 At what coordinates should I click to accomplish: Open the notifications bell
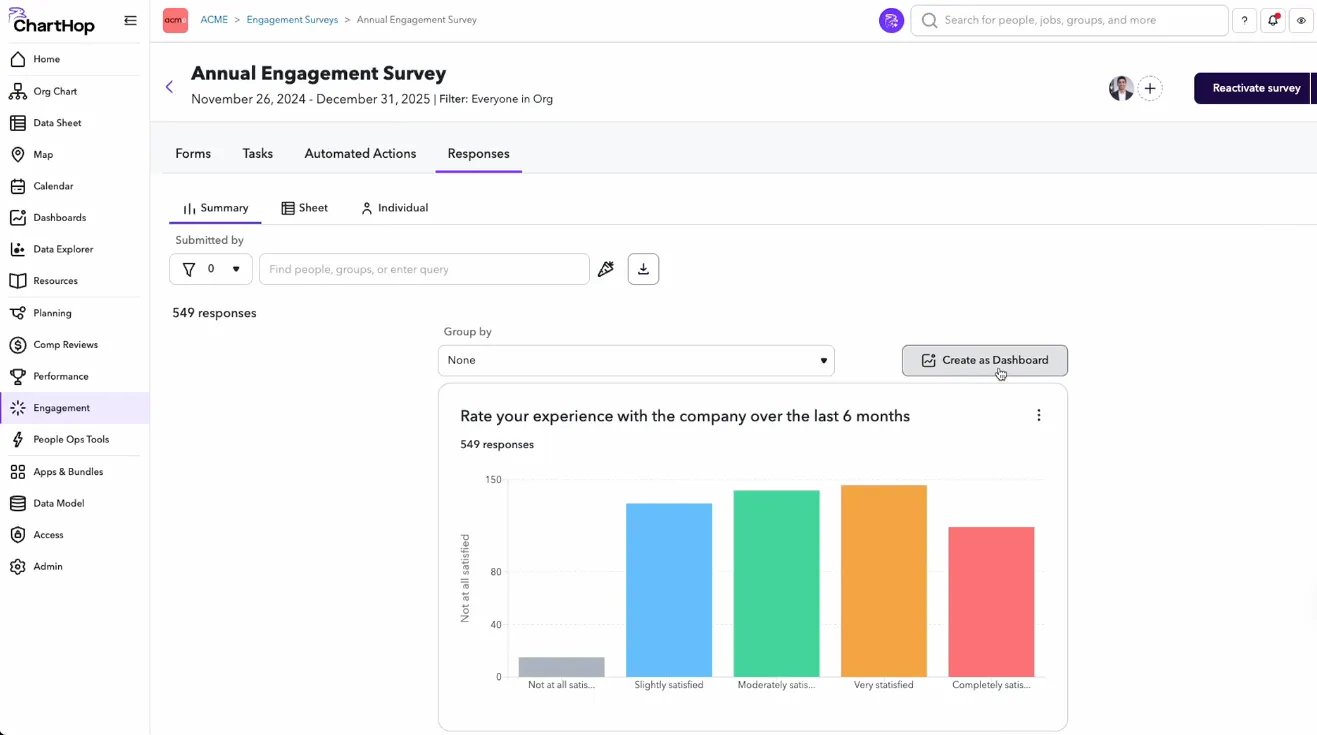[1273, 20]
